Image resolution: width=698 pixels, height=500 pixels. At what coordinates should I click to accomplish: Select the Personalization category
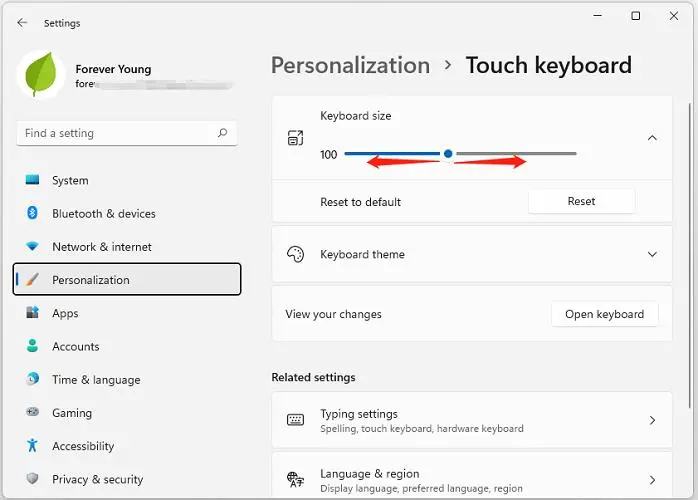point(127,279)
